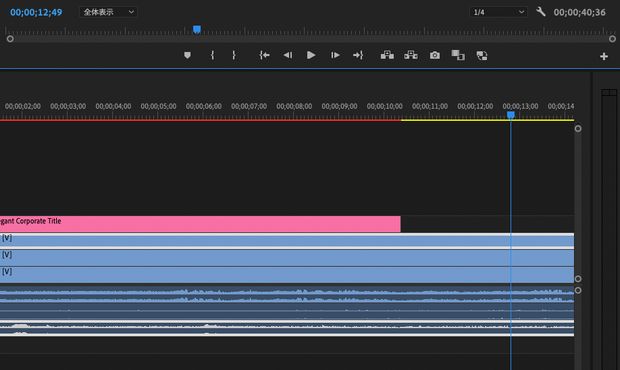Select the lower white-outlined audio clip
Image resolution: width=620 pixels, height=370 pixels.
click(287, 328)
